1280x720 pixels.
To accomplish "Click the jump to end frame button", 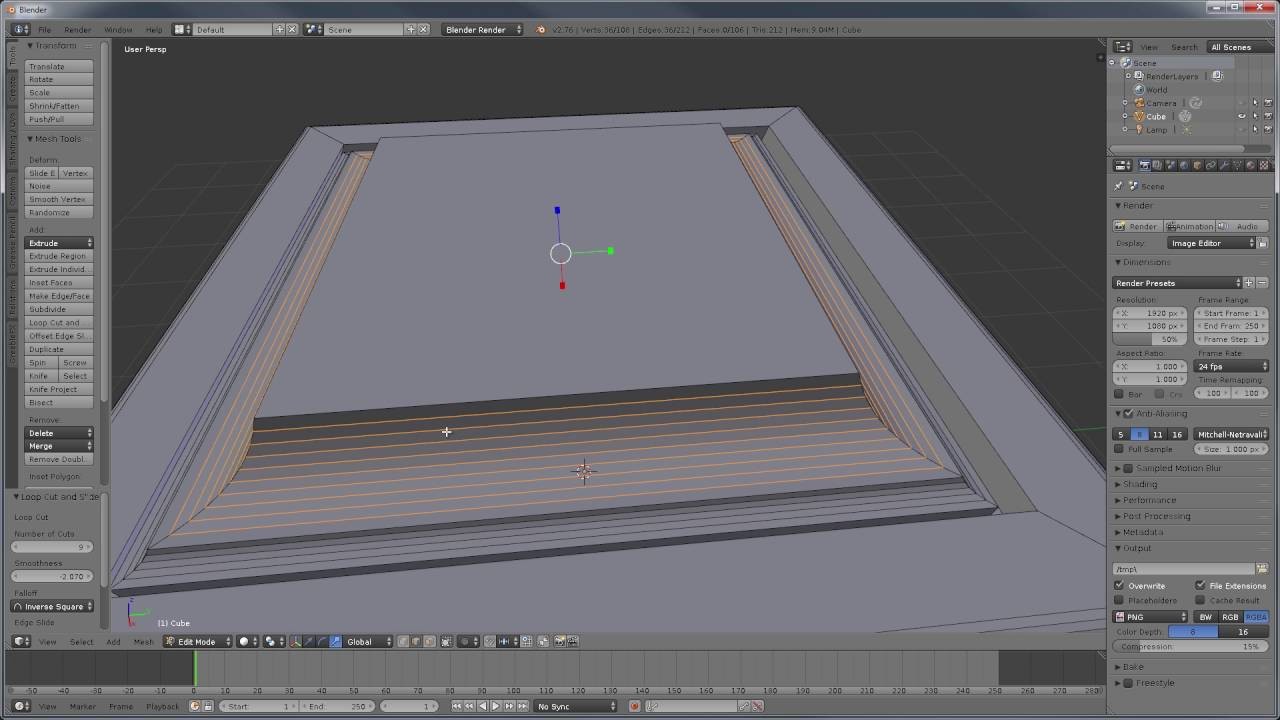I will [522, 706].
